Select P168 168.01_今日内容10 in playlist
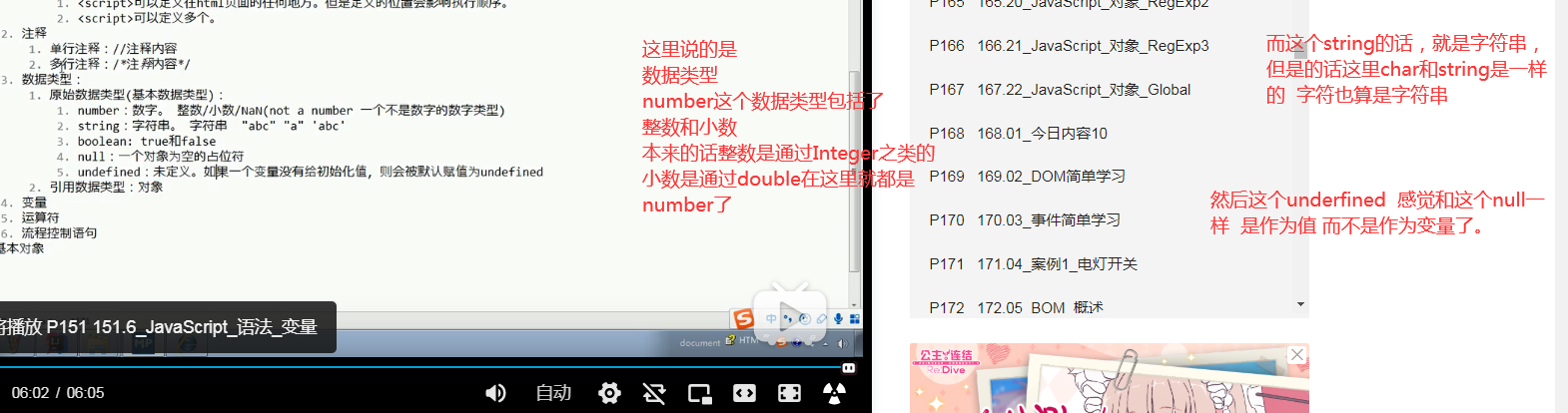1568x413 pixels. 1018,134
